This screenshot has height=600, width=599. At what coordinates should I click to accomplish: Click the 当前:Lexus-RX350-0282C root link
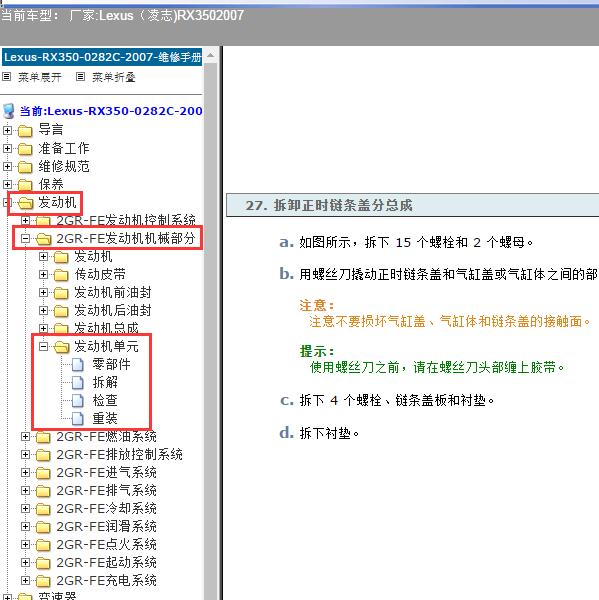(111, 111)
